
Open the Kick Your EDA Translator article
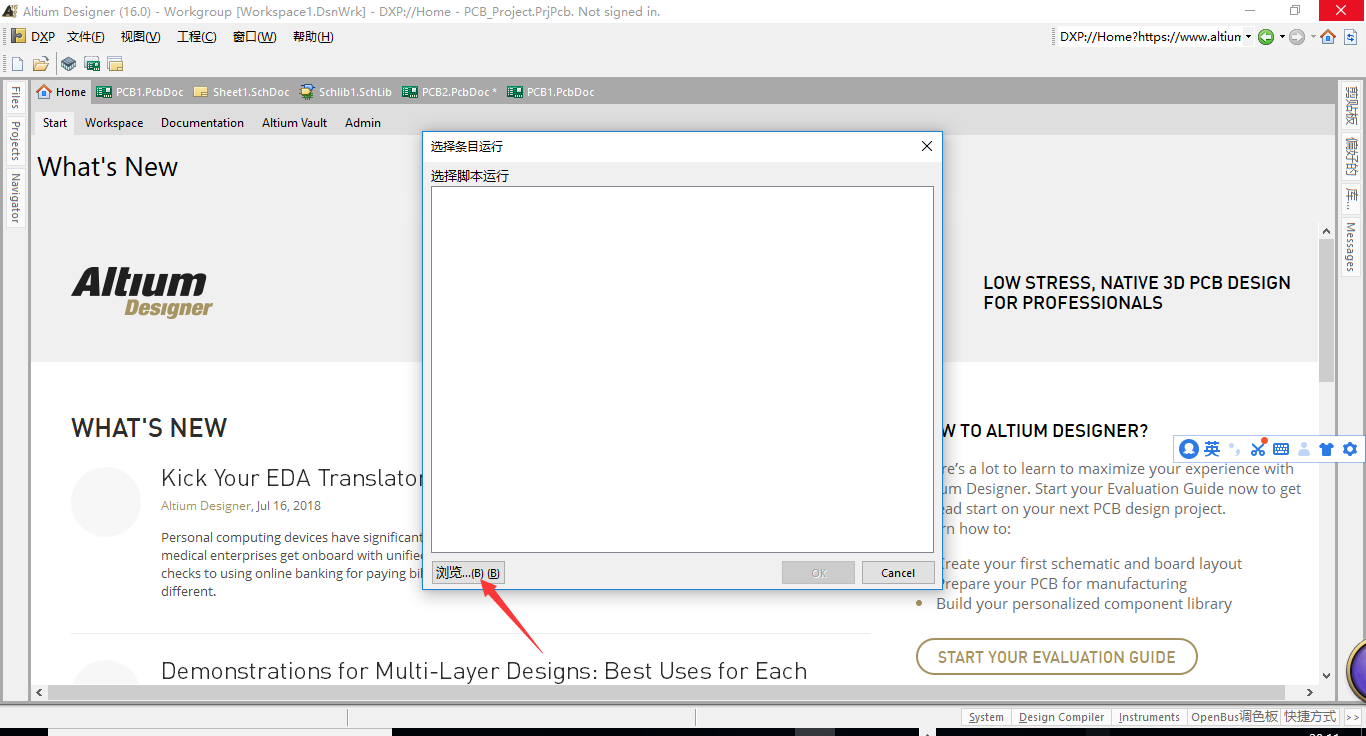[x=292, y=478]
